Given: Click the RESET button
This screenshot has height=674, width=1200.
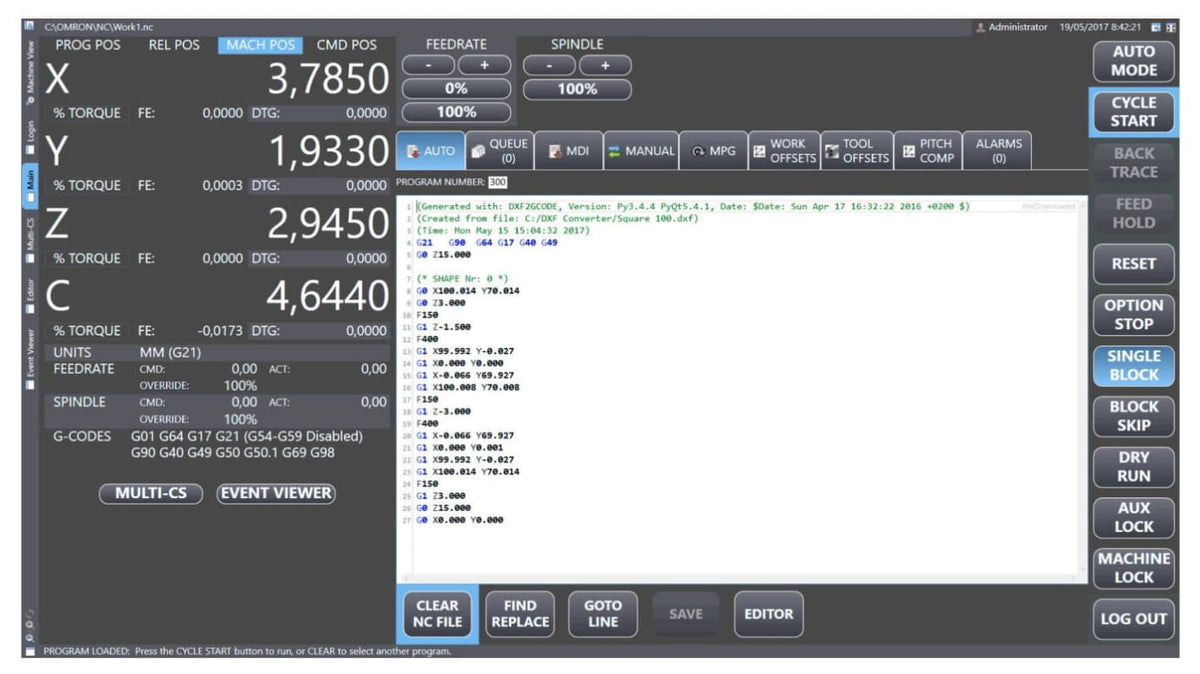Looking at the screenshot, I should [1133, 264].
